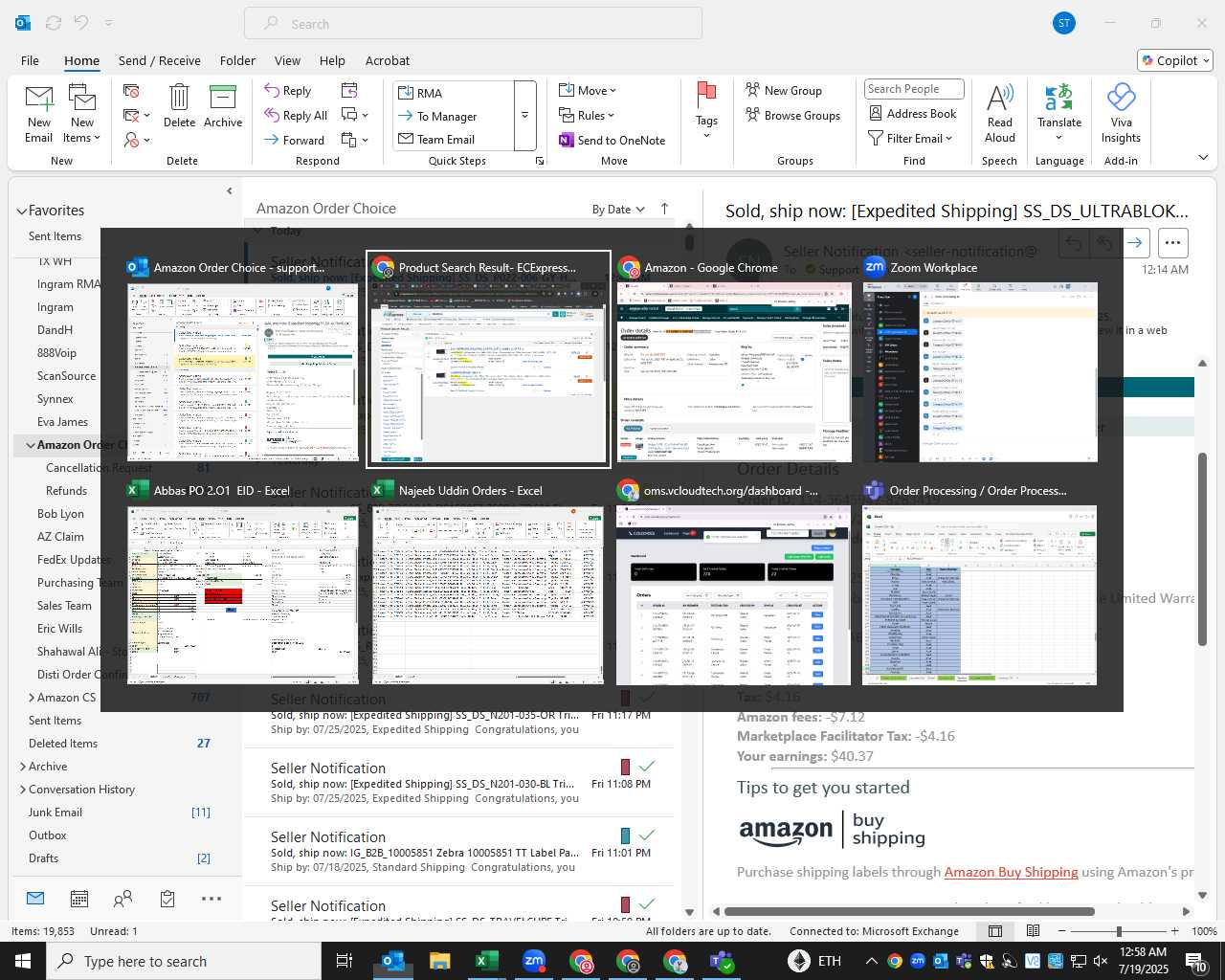Open the Copilot dropdown

pyautogui.click(x=1175, y=60)
